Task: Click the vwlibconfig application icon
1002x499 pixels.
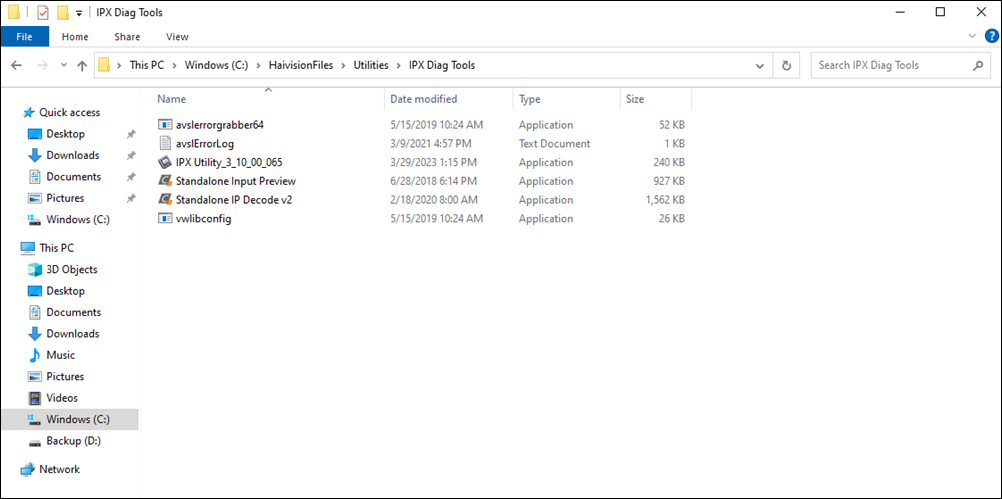Action: (166, 219)
